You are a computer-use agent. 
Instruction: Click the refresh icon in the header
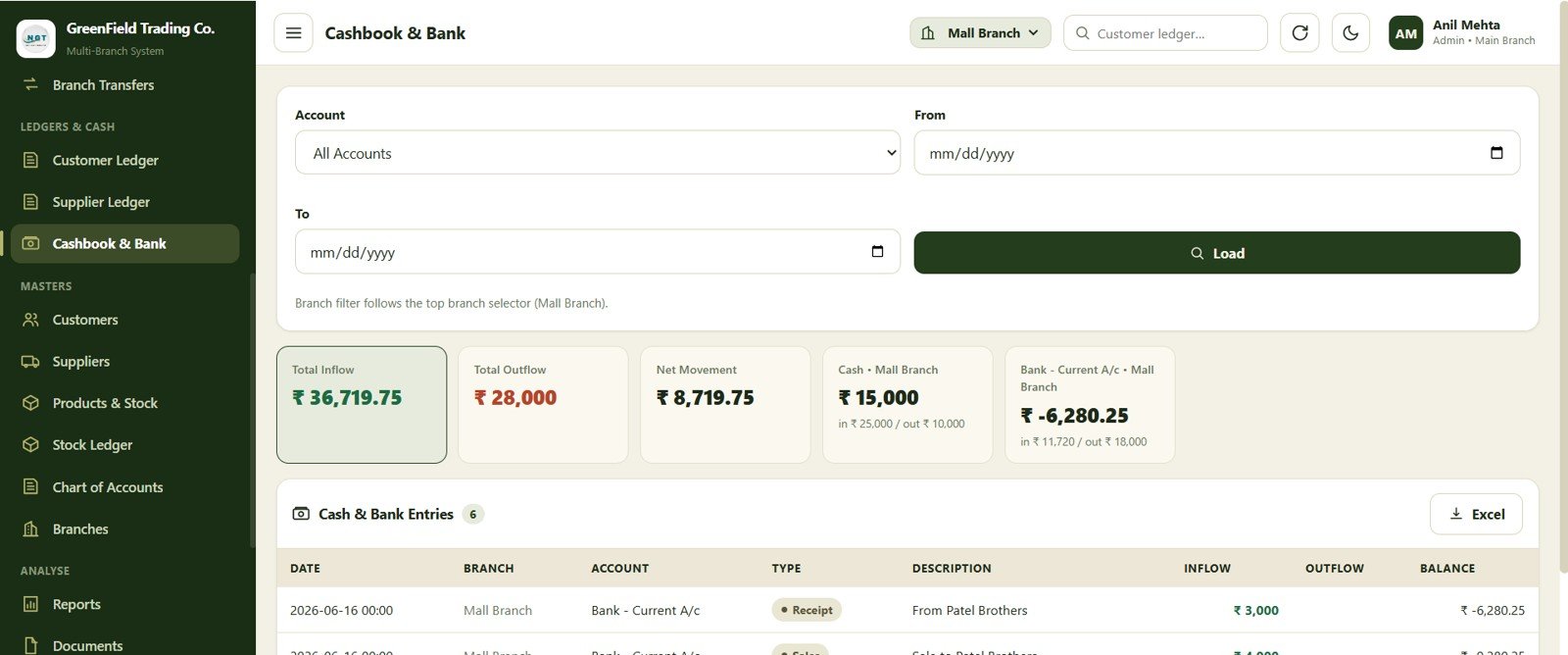click(x=1299, y=33)
